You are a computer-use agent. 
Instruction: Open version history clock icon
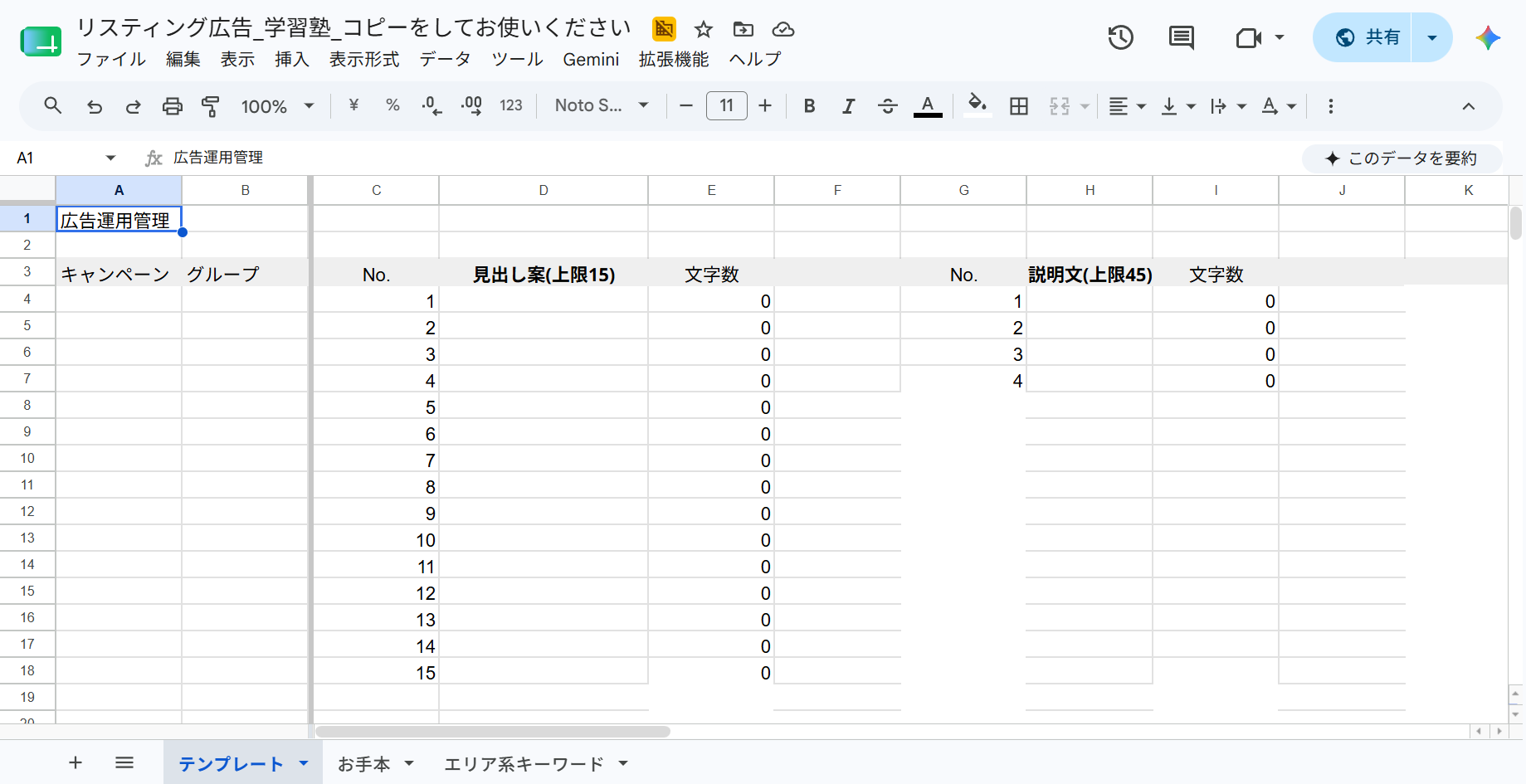tap(1121, 37)
